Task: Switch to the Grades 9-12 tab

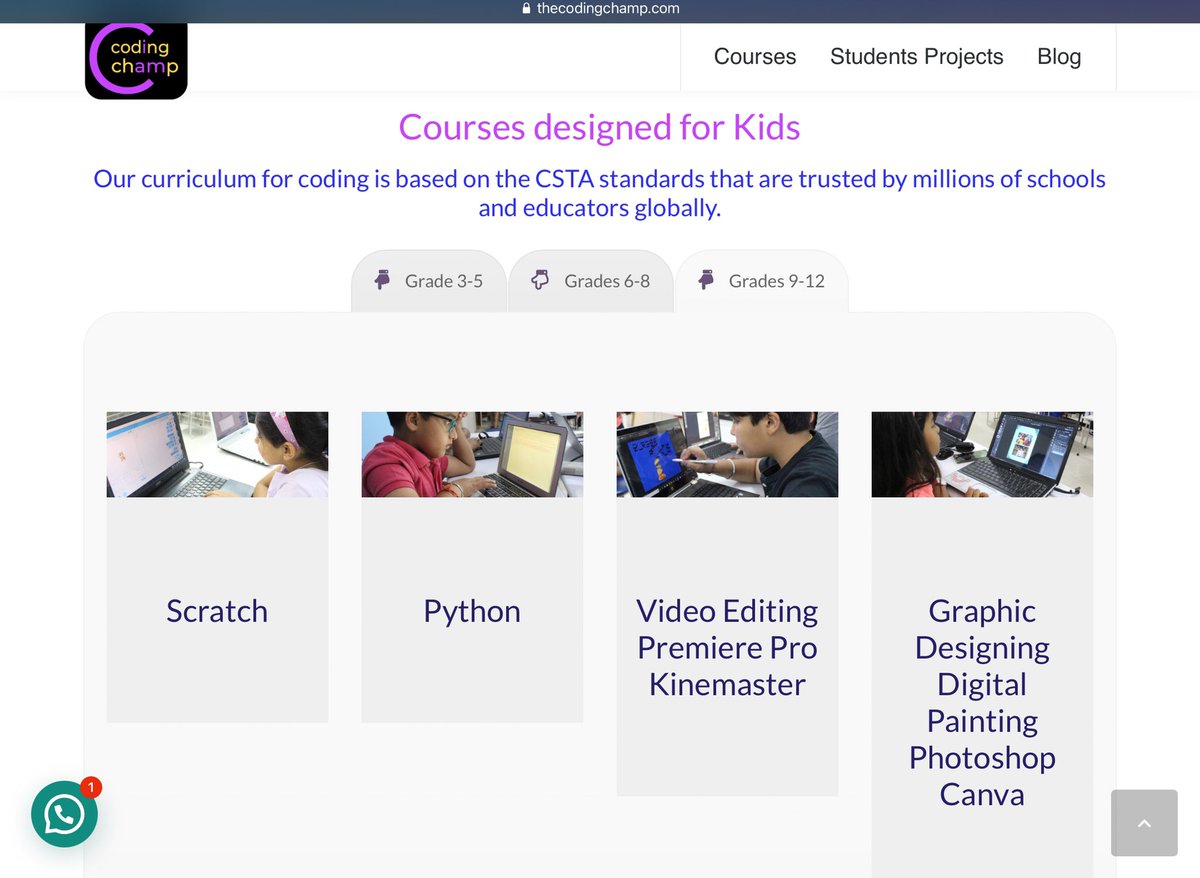Action: click(x=762, y=281)
